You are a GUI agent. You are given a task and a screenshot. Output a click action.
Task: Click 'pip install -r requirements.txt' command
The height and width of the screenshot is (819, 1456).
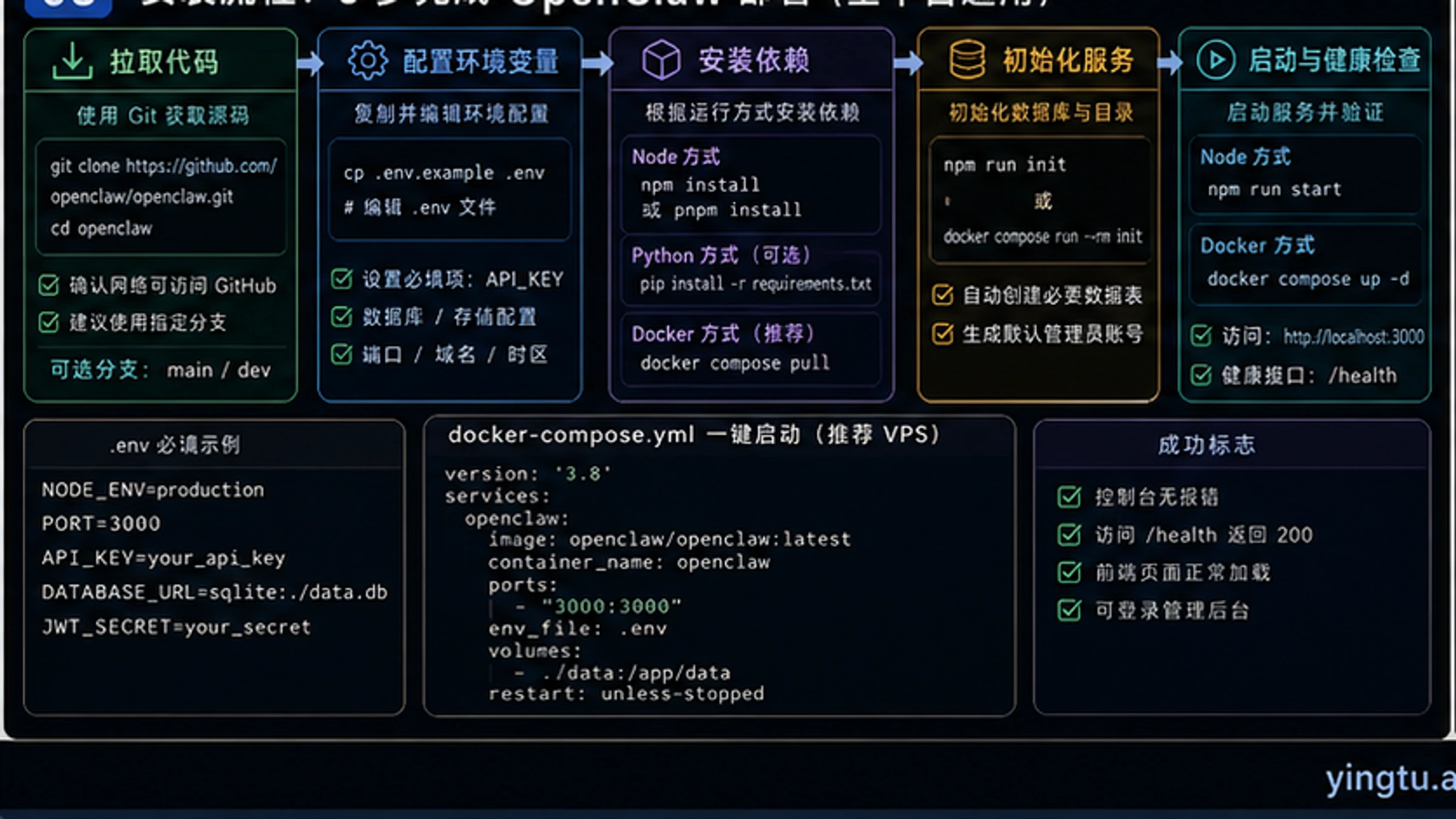click(x=755, y=283)
